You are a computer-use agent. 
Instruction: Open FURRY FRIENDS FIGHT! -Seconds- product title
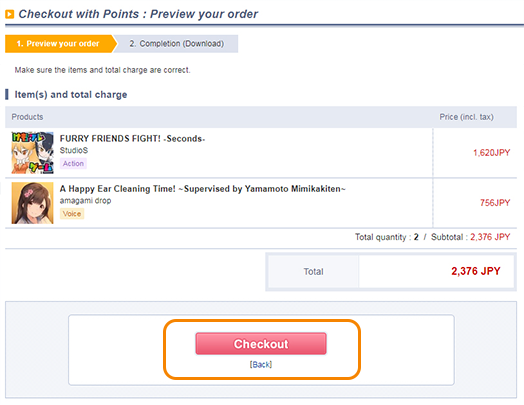(132, 138)
